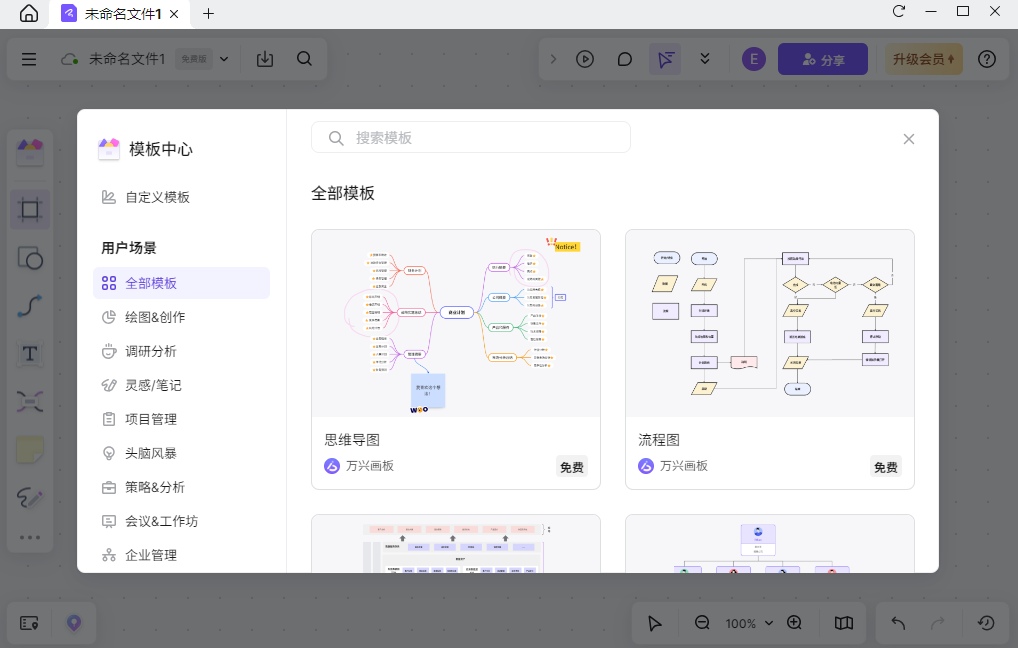Select the text T tool
The width and height of the screenshot is (1018, 648).
click(30, 354)
